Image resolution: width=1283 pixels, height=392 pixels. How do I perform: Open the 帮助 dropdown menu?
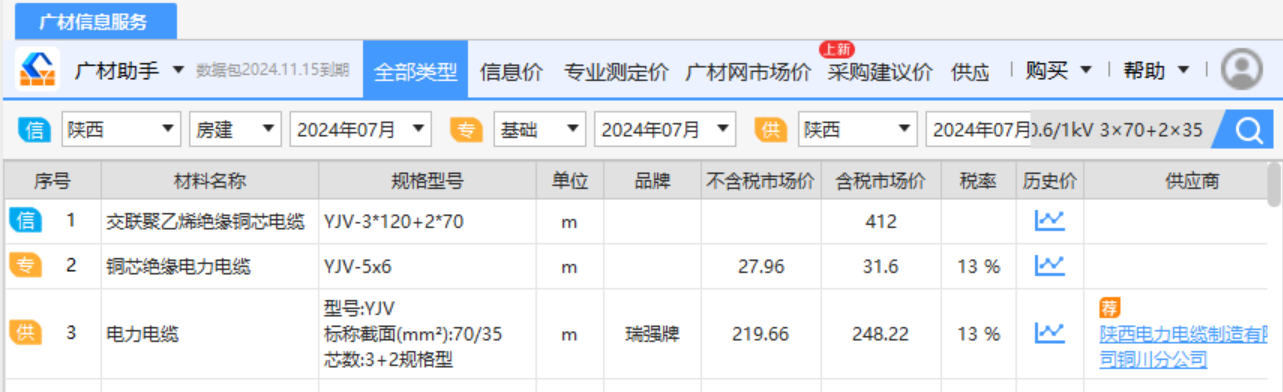pos(1156,70)
